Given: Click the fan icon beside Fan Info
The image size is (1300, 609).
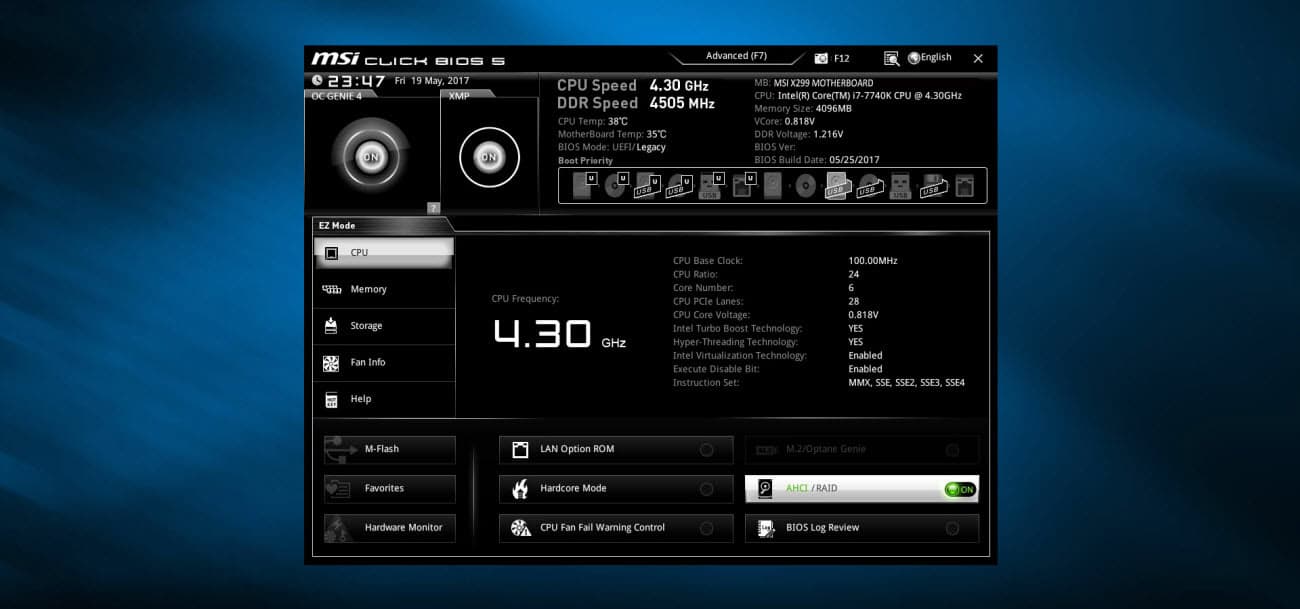Looking at the screenshot, I should [331, 363].
